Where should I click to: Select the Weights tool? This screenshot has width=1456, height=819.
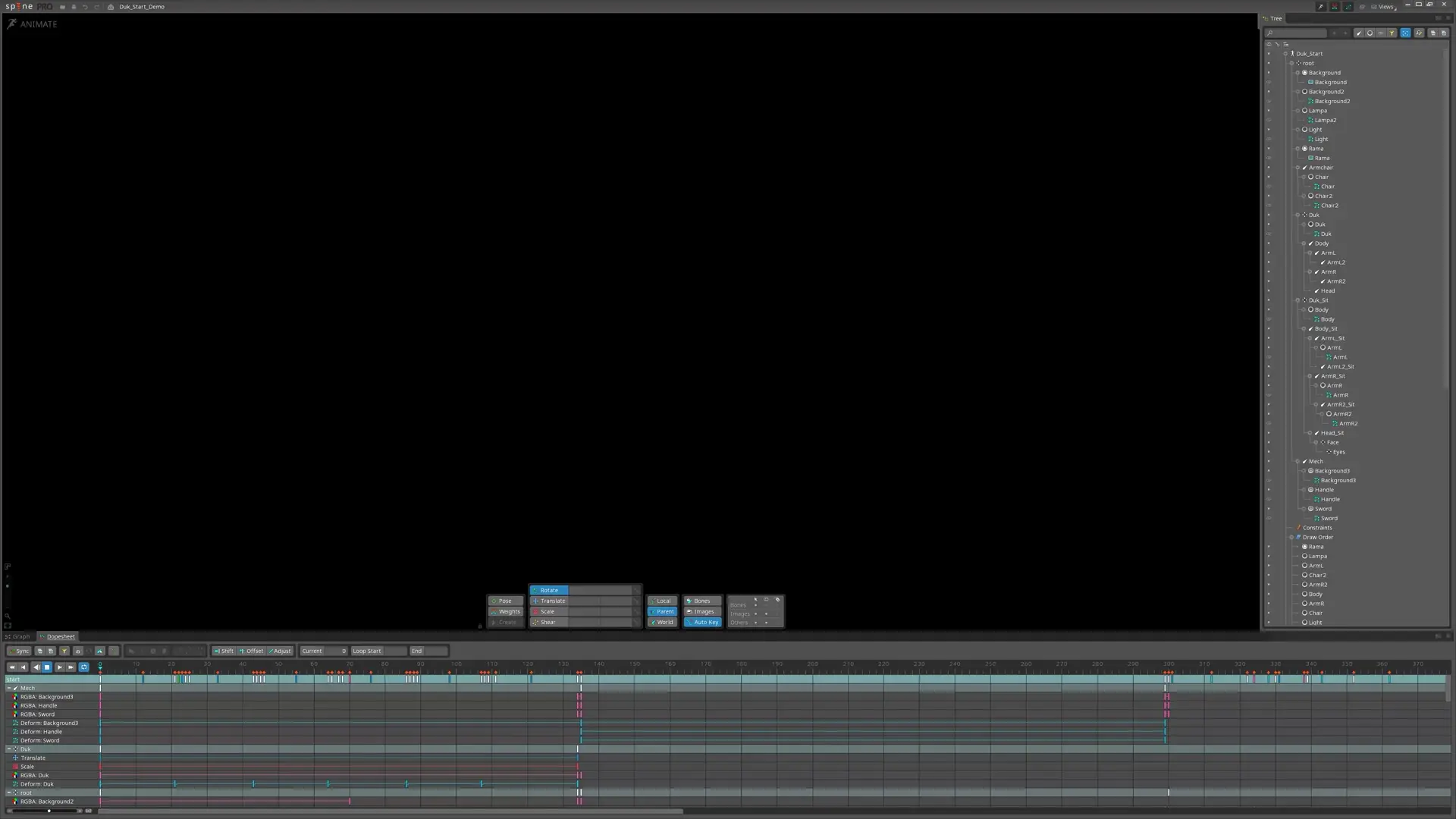505,611
